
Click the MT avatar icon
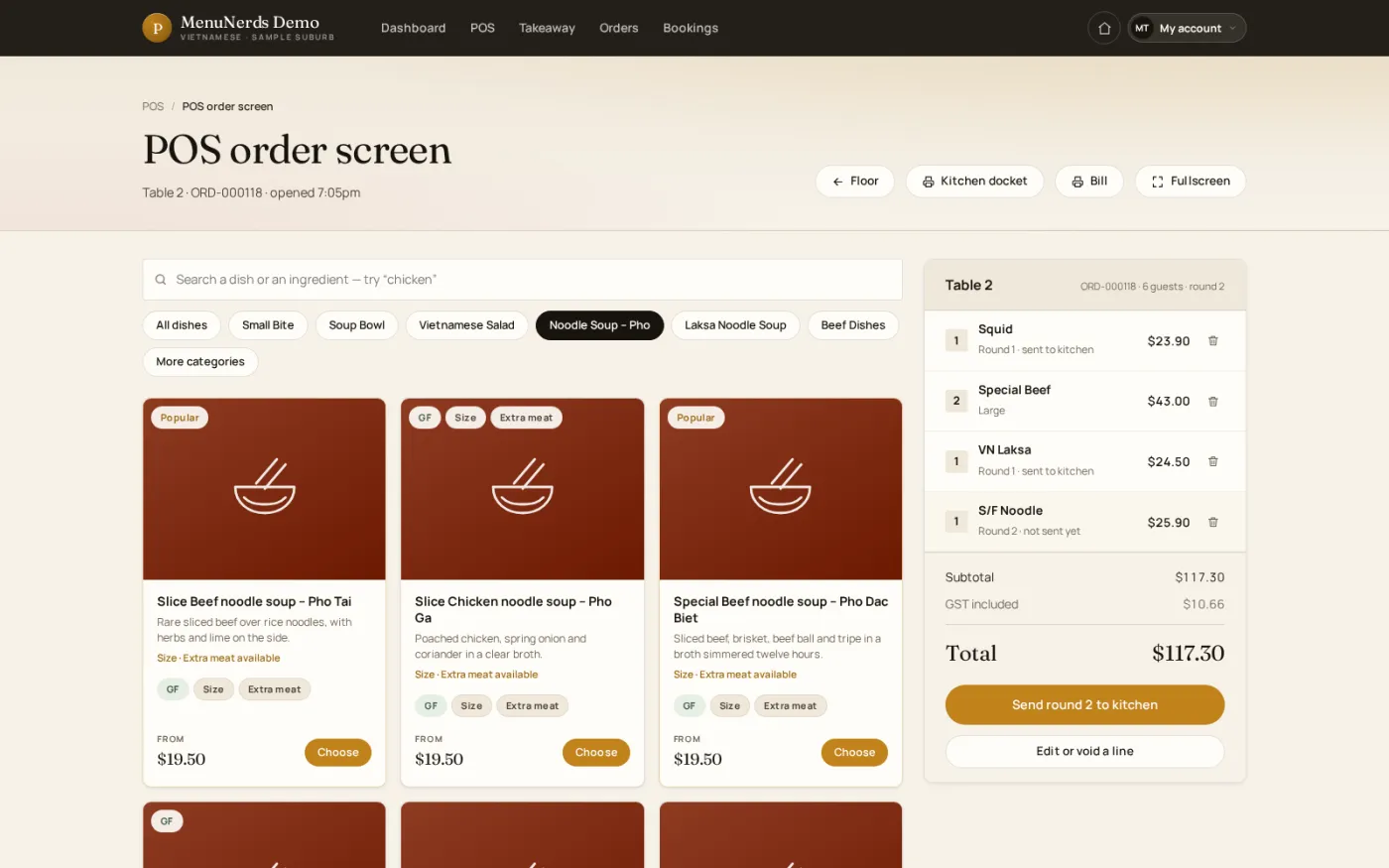point(1142,28)
